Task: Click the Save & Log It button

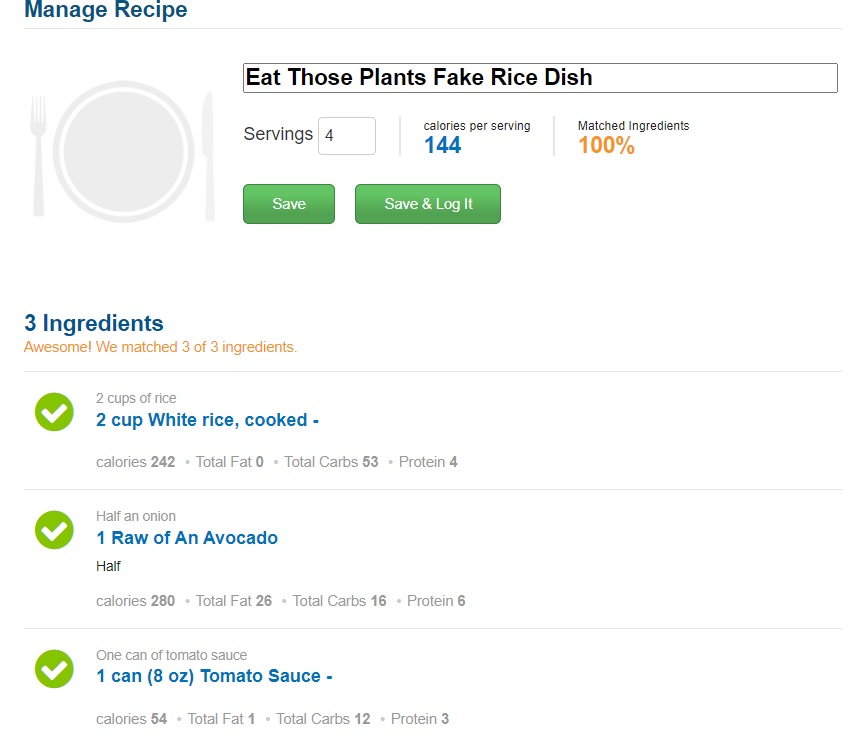Action: click(428, 204)
